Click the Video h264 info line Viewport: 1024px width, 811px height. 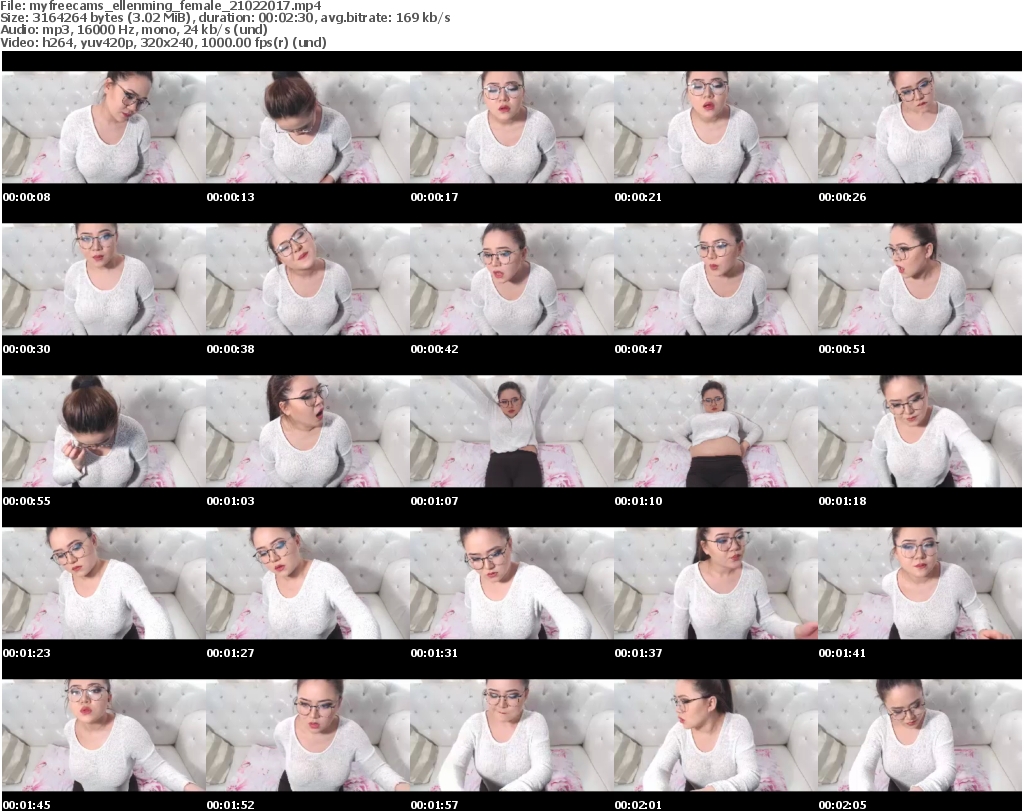[x=163, y=42]
